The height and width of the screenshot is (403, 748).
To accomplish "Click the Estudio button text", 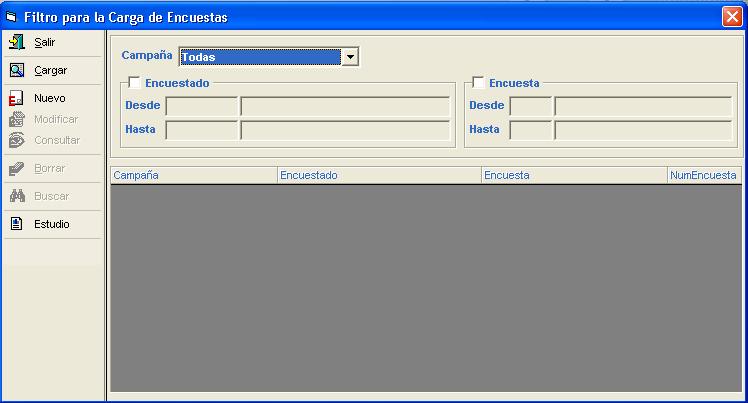I will (x=52, y=224).
